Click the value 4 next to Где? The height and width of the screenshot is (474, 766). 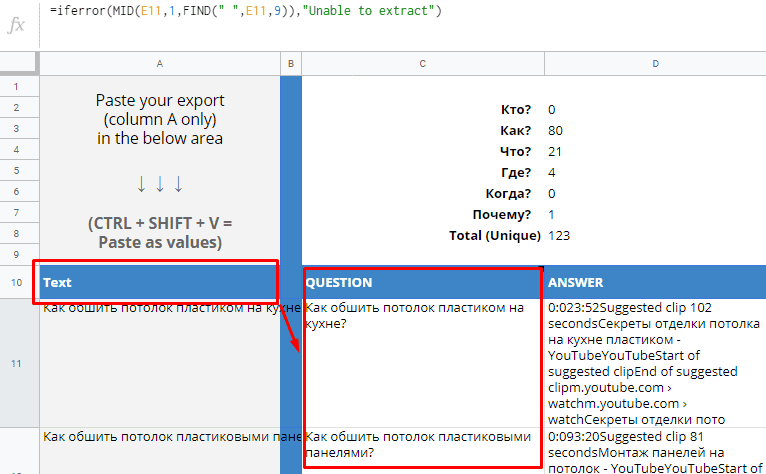[552, 172]
